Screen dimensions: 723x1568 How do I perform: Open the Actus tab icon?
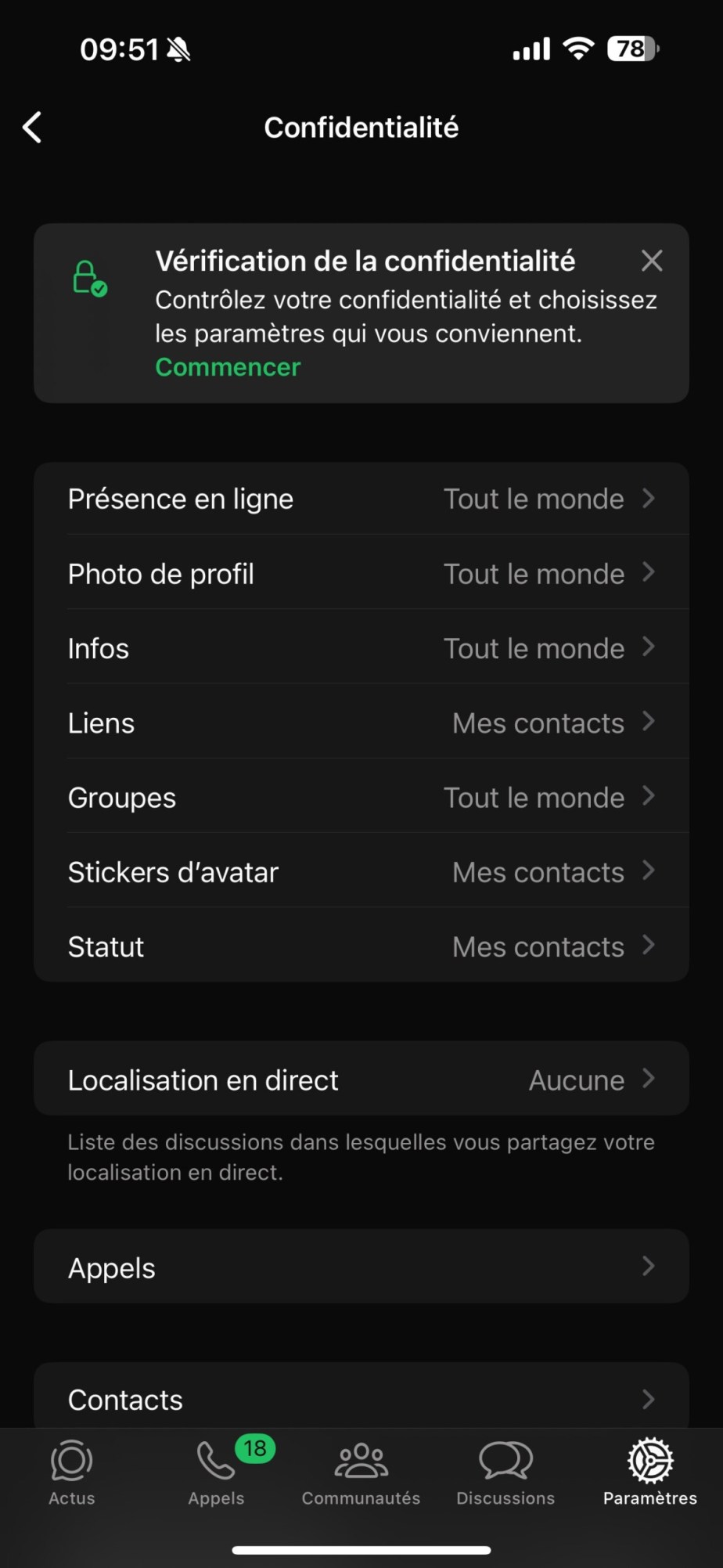pos(72,1461)
